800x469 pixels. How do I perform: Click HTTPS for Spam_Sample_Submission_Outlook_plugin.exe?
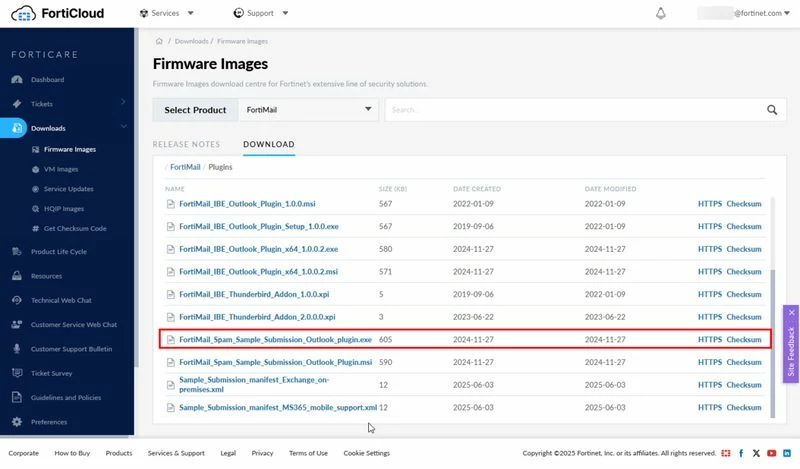point(710,340)
